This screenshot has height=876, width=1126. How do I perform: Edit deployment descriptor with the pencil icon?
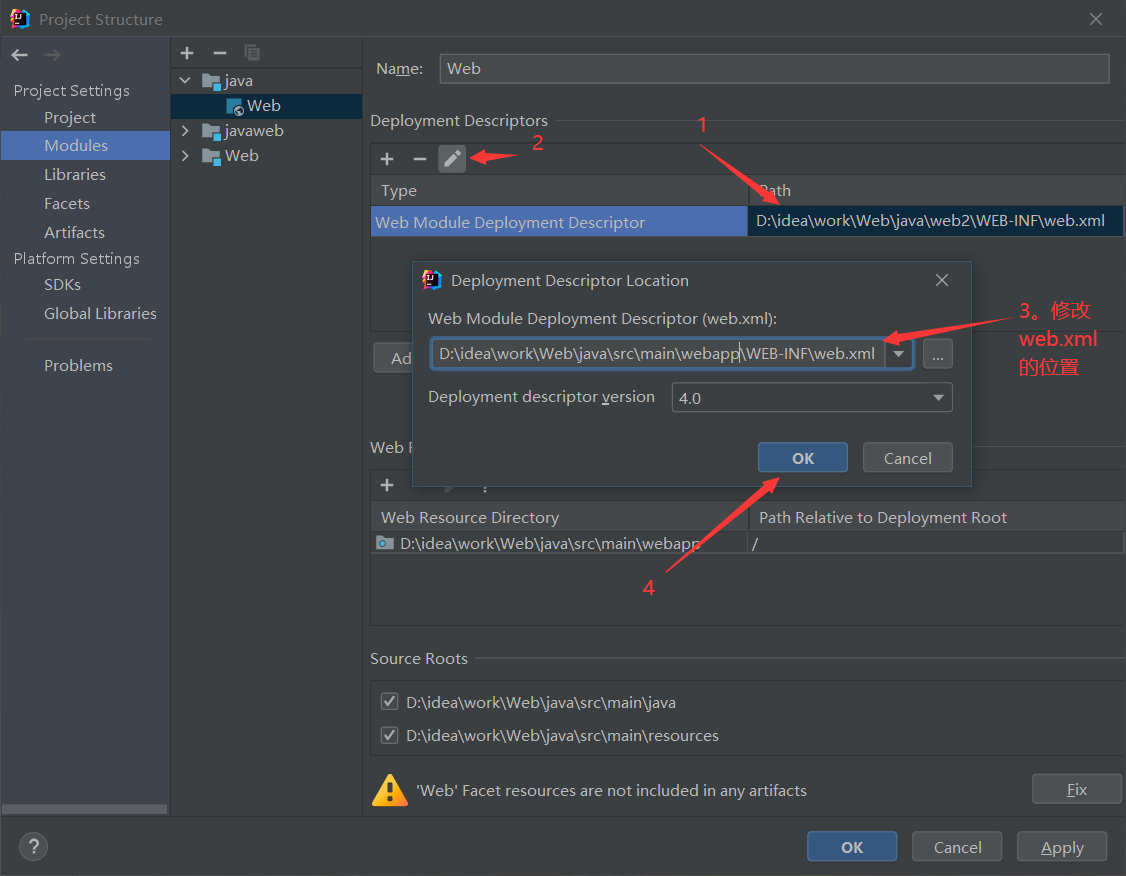tap(451, 158)
